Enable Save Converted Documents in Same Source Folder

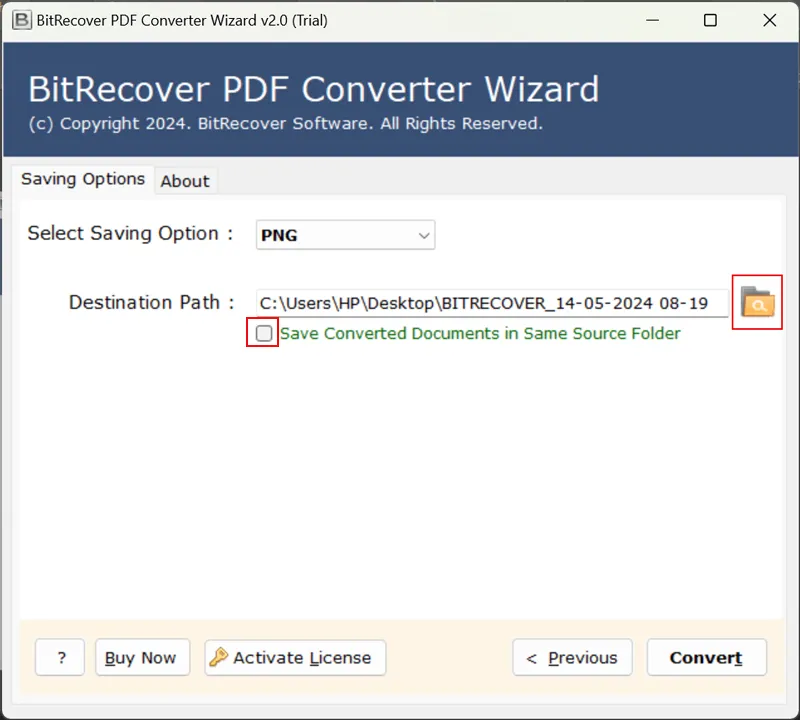pyautogui.click(x=264, y=334)
